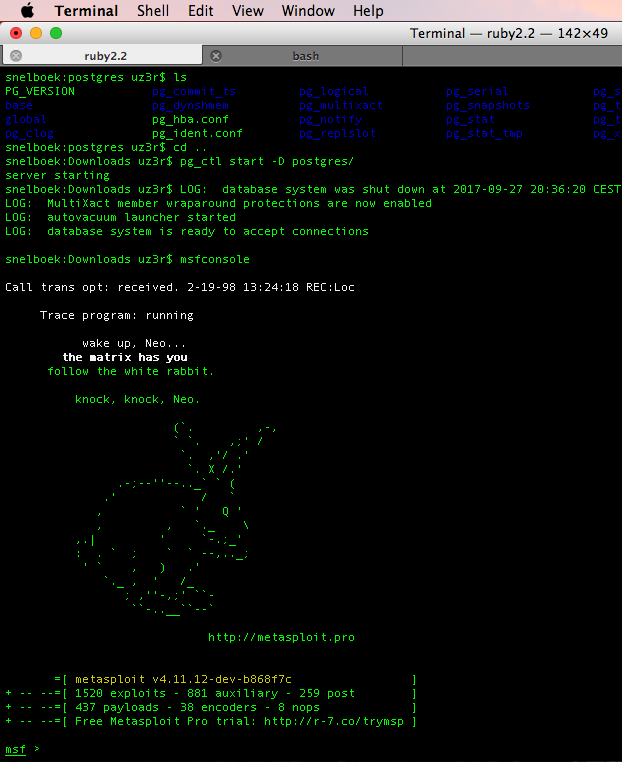
Task: Click the 'global' directory name
Action: point(26,120)
